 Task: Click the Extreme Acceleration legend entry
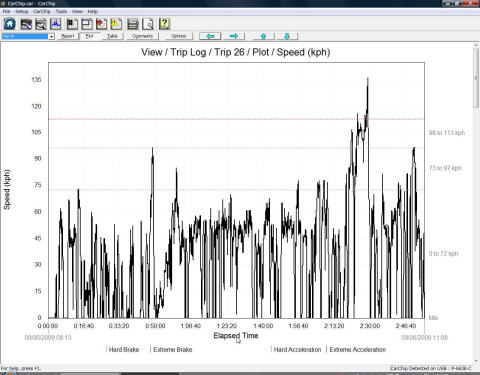click(356, 350)
